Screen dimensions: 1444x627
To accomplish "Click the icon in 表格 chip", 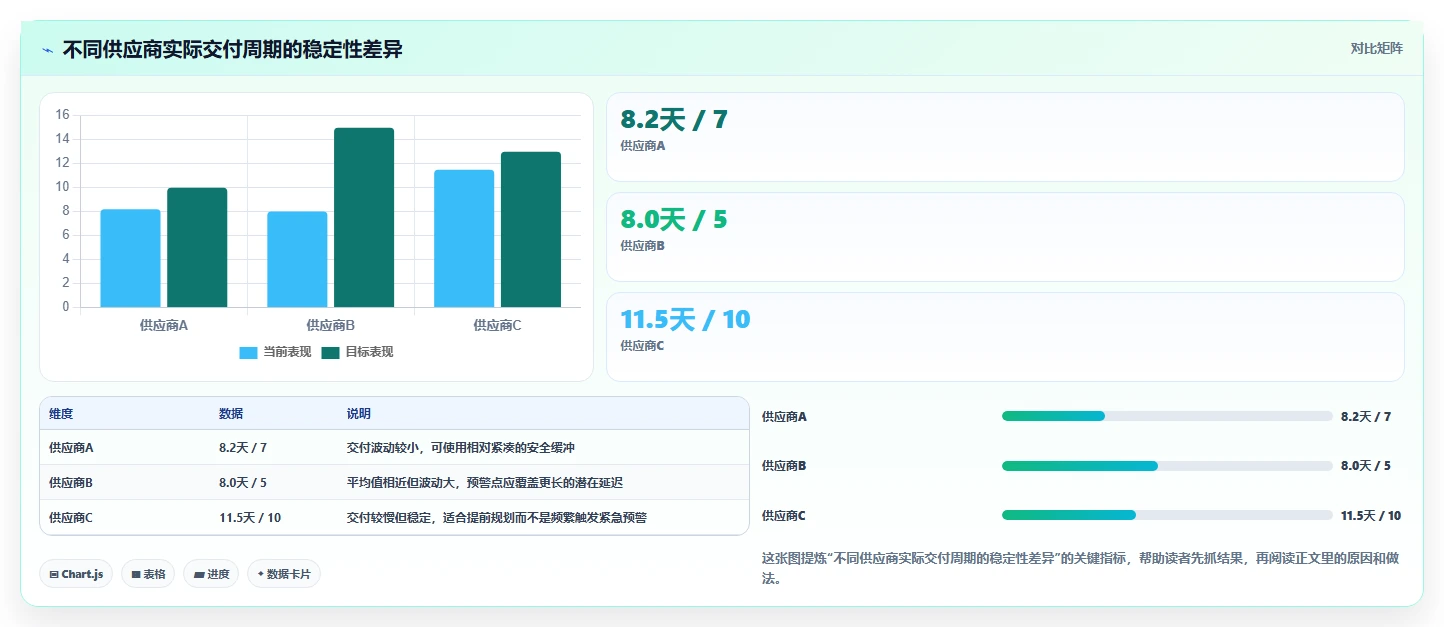I will coord(136,575).
